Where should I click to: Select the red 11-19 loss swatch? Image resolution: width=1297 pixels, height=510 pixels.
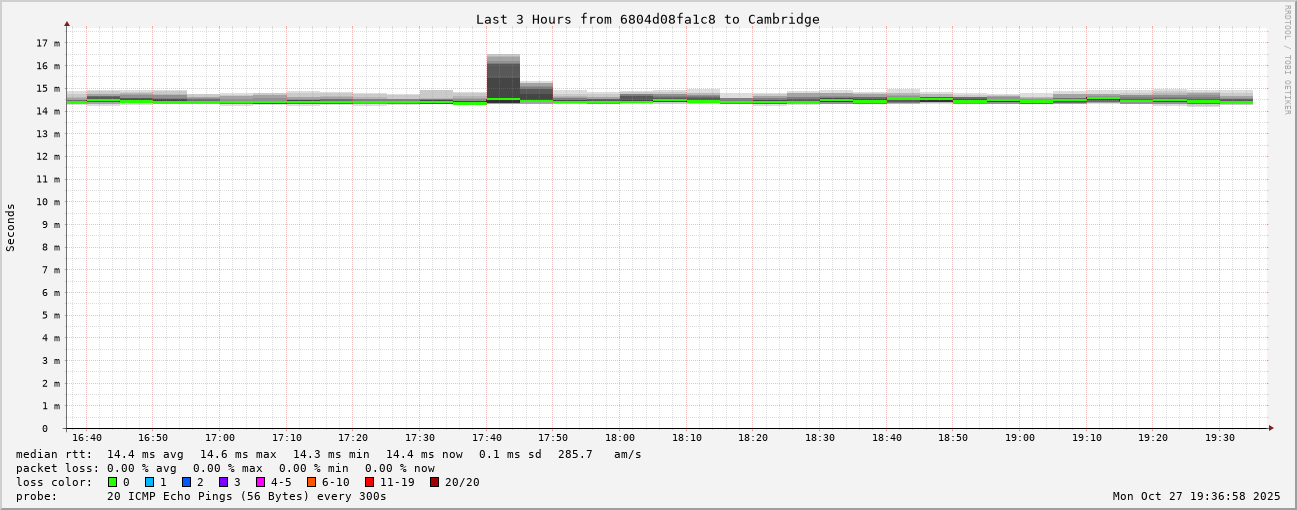coord(370,482)
